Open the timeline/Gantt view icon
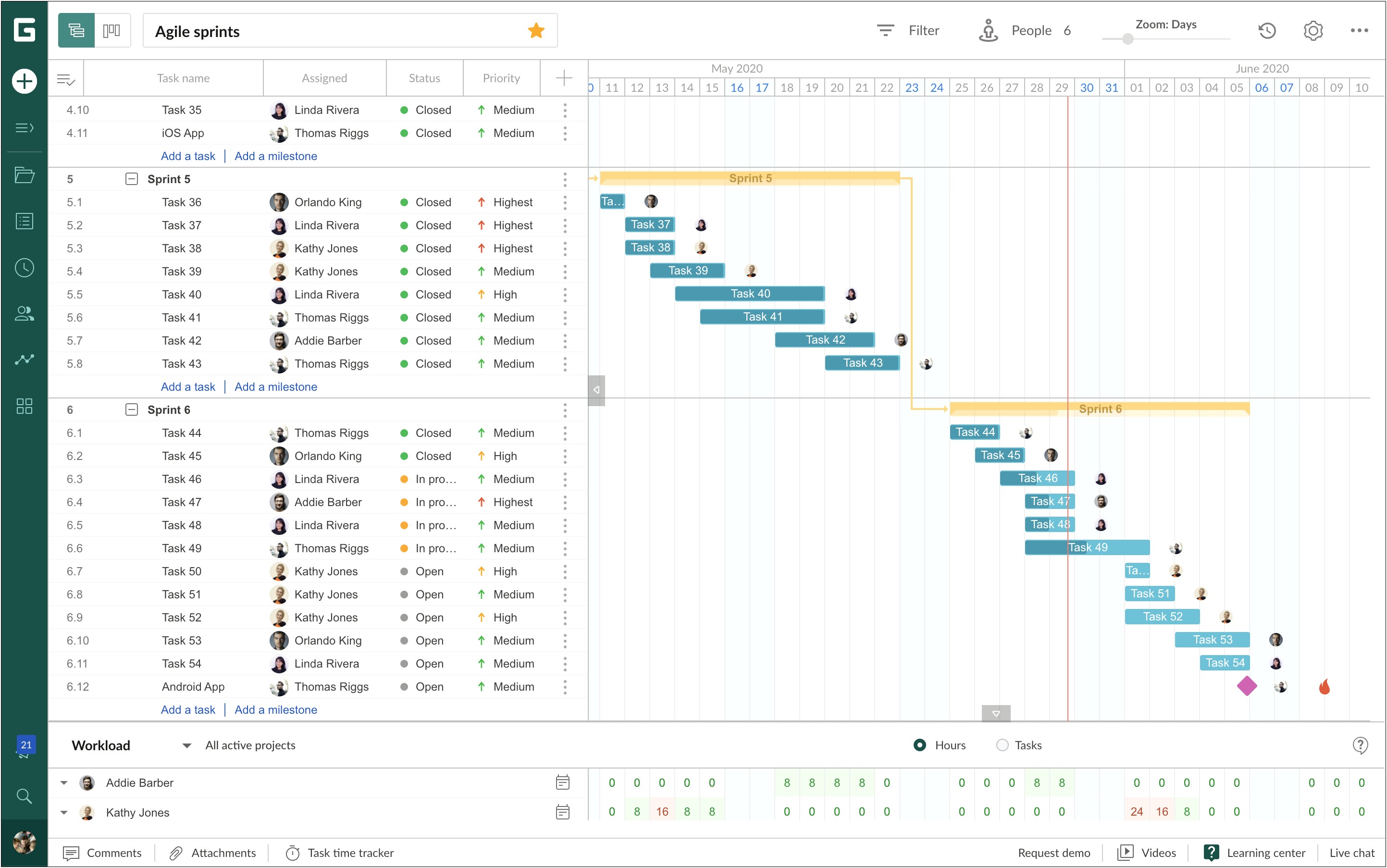 [75, 30]
